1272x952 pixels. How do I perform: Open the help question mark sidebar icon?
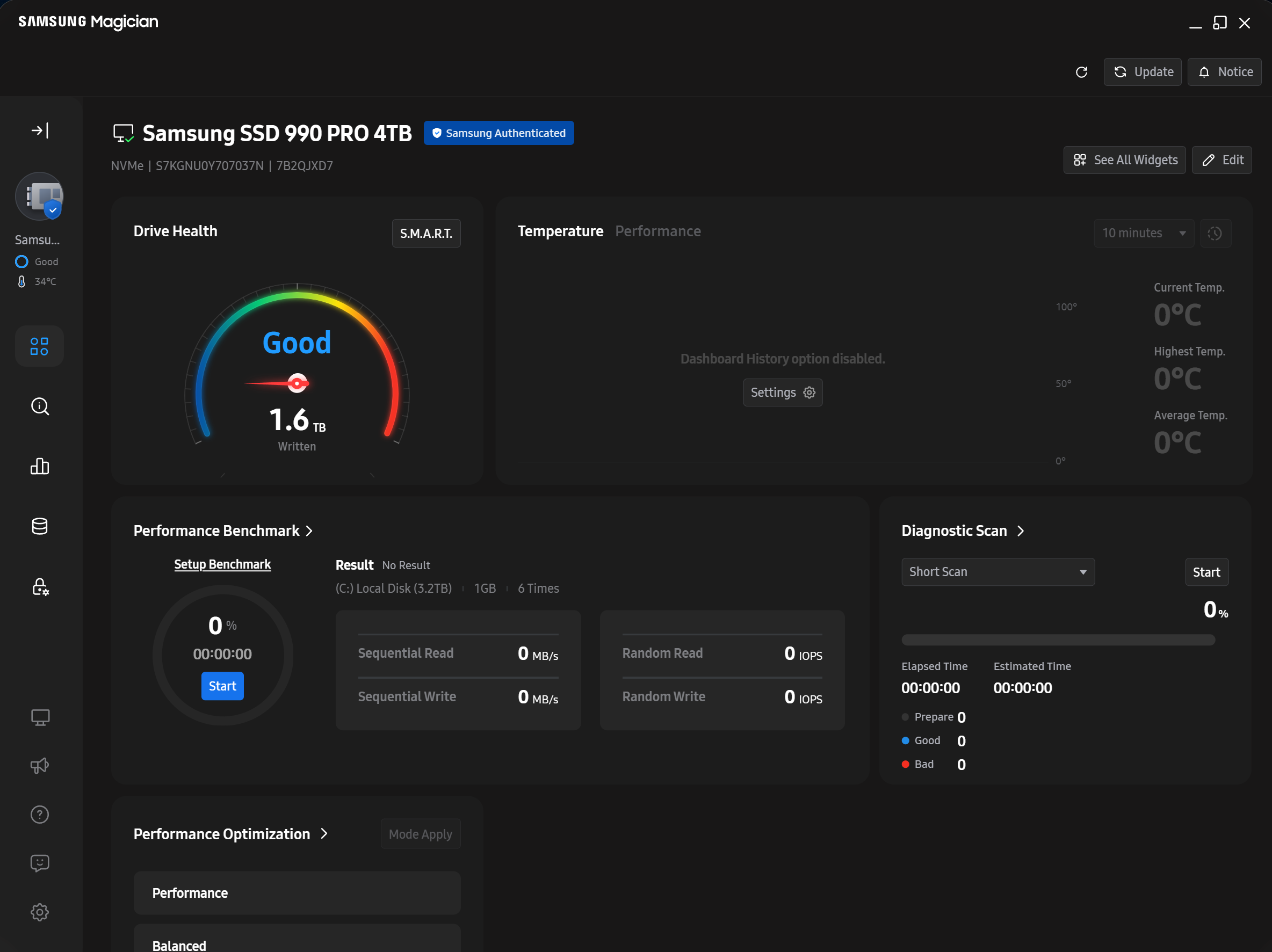pos(40,815)
